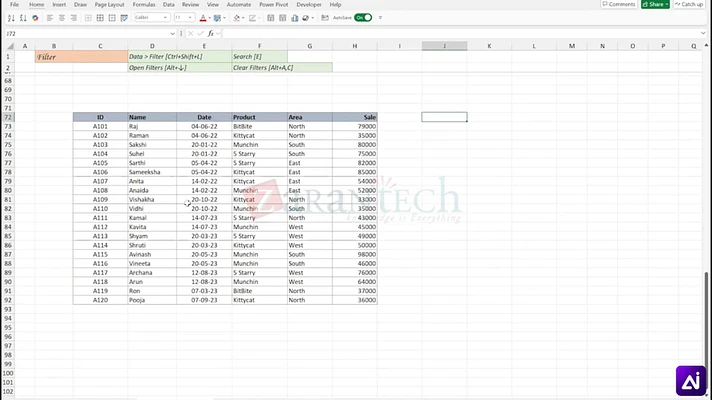712x400 pixels.
Task: Select the 'Product' header cell
Action: (259, 117)
